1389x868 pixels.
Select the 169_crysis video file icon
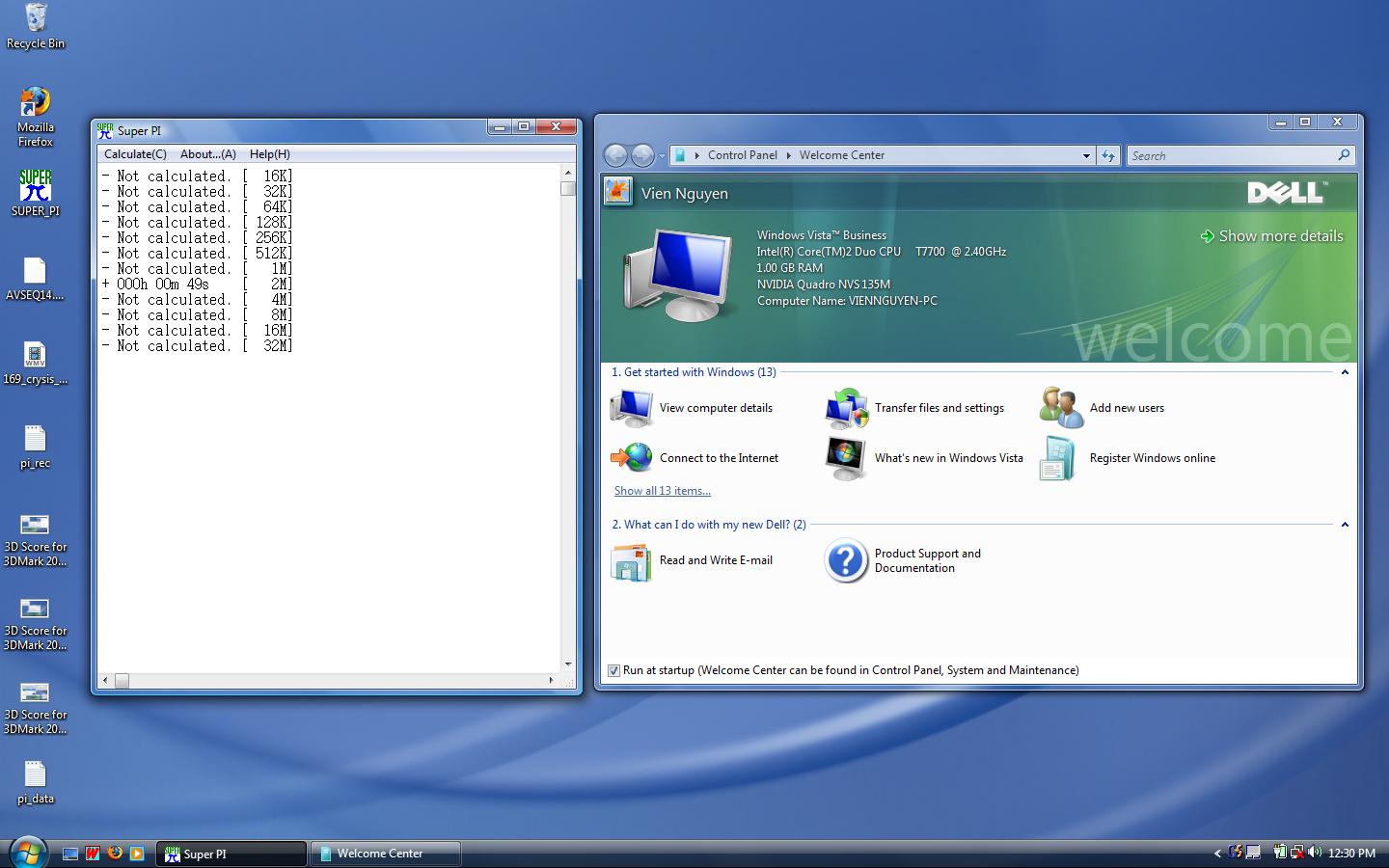coord(35,364)
